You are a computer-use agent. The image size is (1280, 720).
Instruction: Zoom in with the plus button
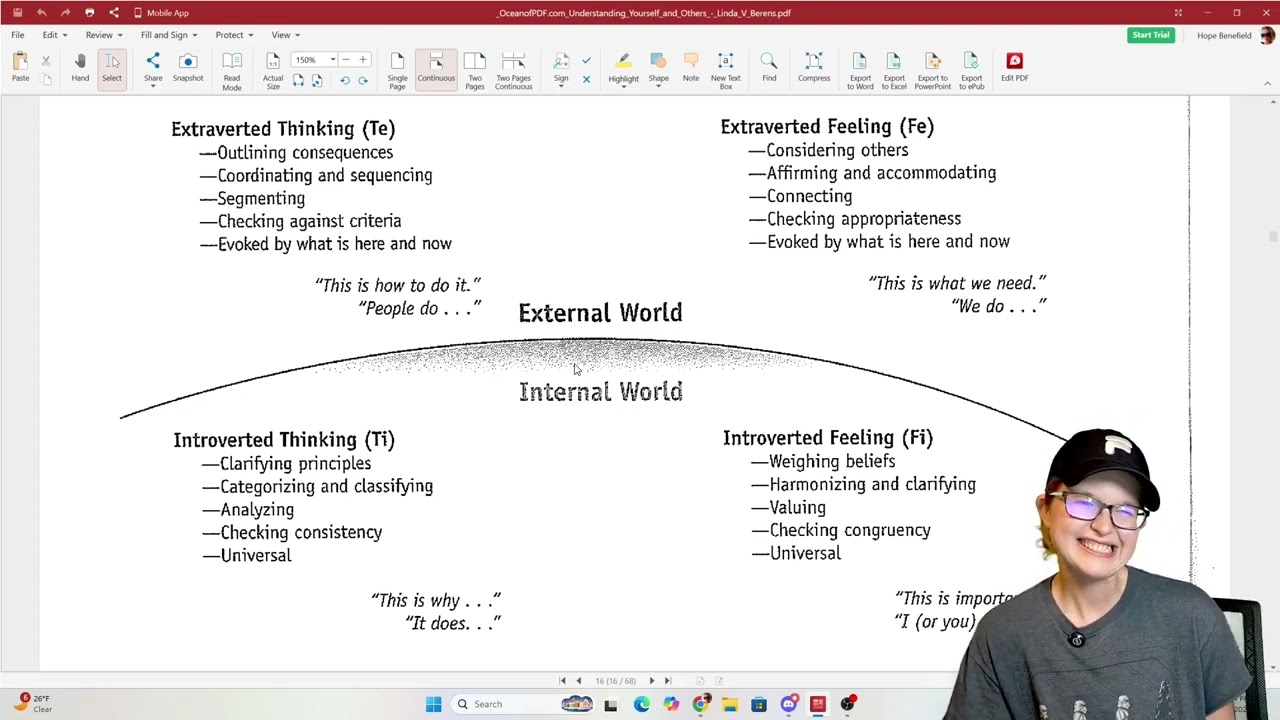[363, 60]
